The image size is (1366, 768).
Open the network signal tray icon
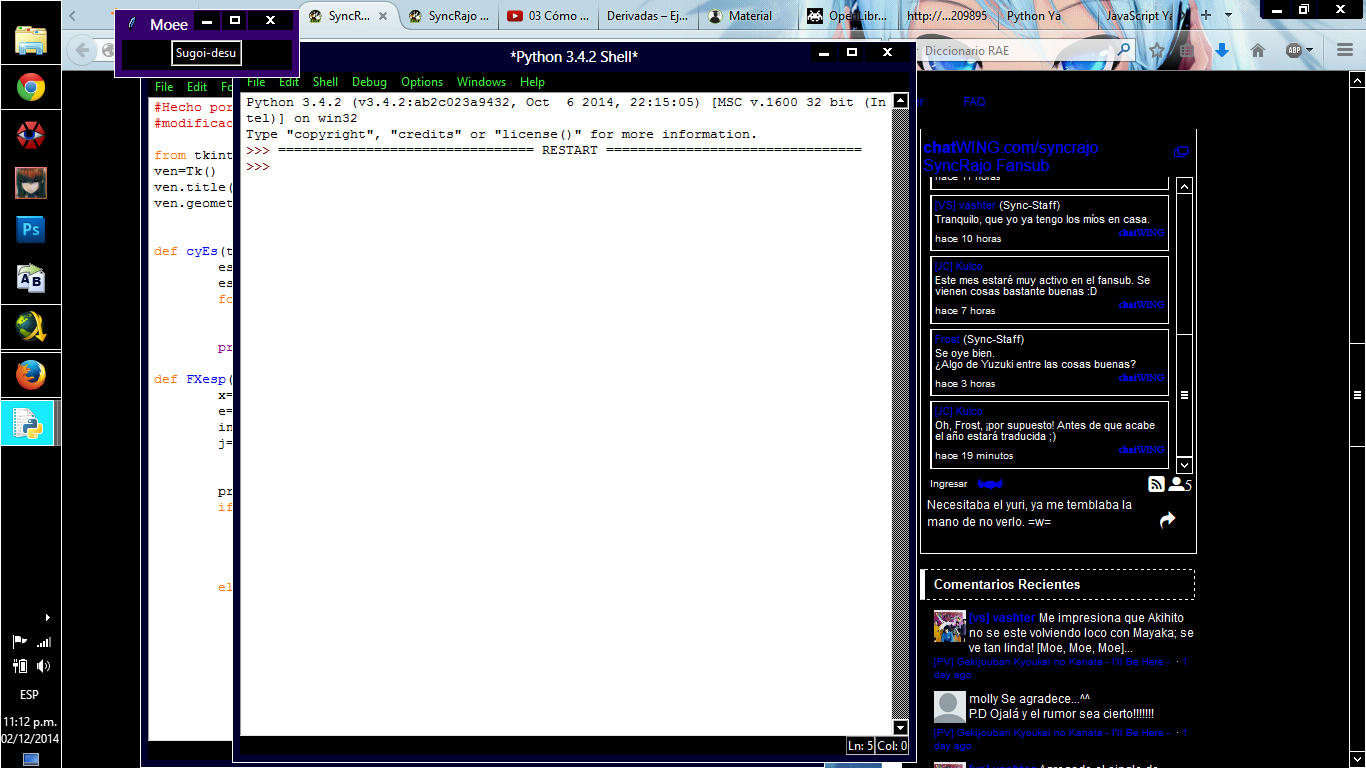coord(43,642)
